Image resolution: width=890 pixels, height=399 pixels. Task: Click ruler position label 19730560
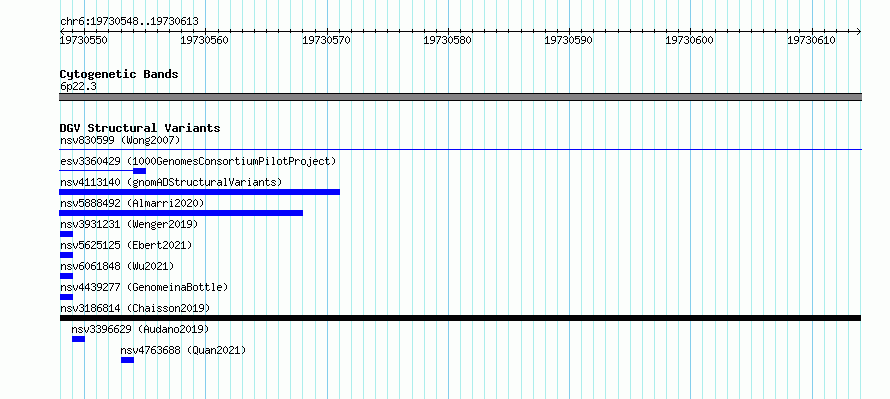[204, 40]
